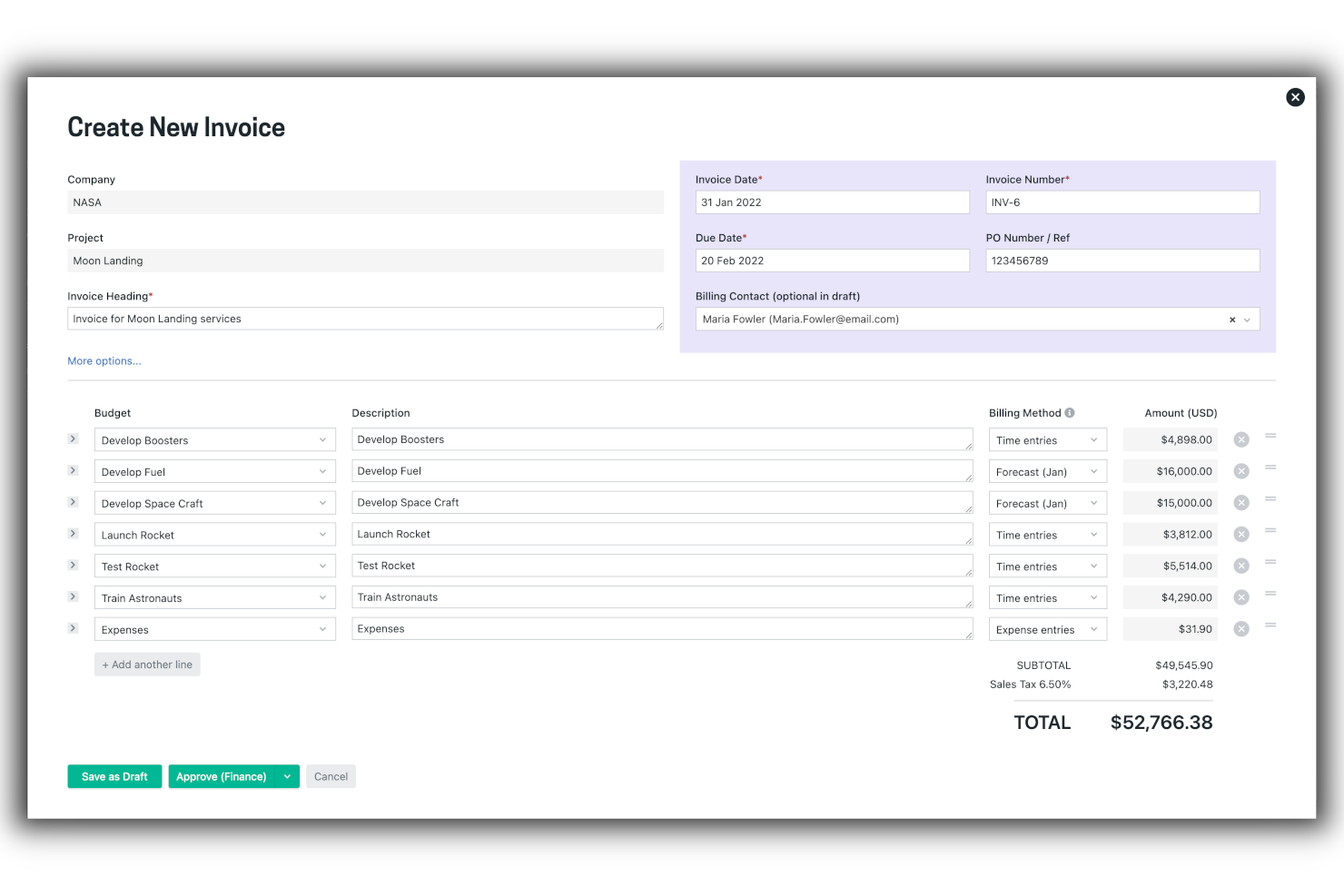1344x896 pixels.
Task: Remove the Test Rocket line item
Action: pyautogui.click(x=1241, y=566)
